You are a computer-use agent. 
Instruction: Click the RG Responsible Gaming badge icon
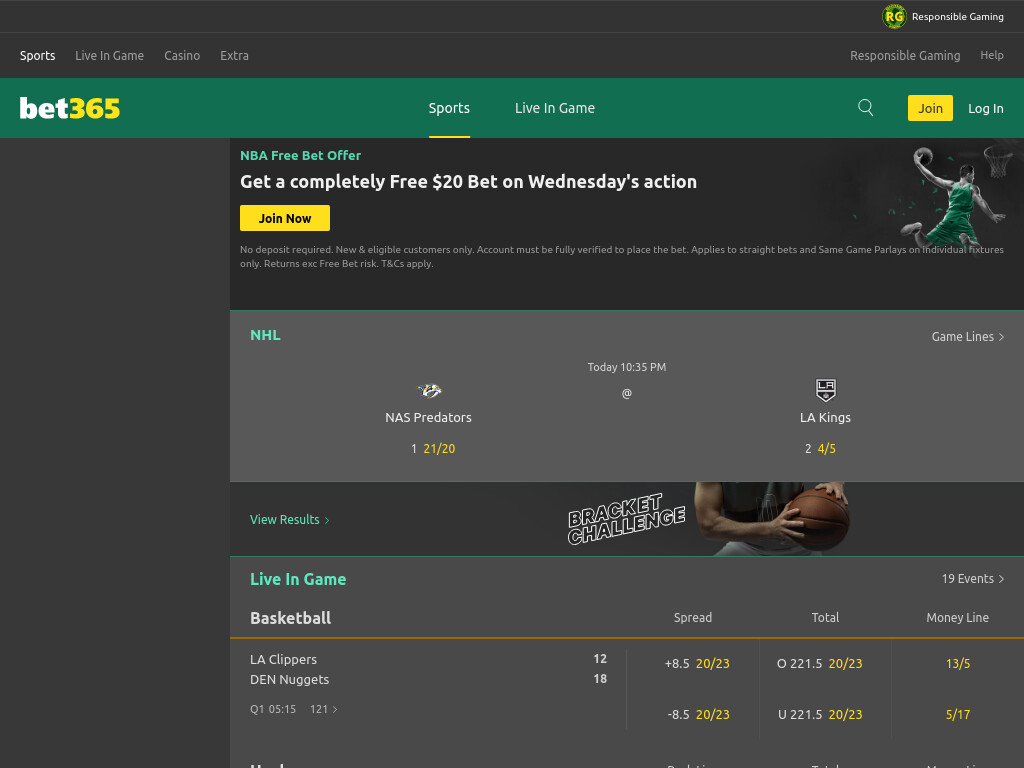coord(894,16)
